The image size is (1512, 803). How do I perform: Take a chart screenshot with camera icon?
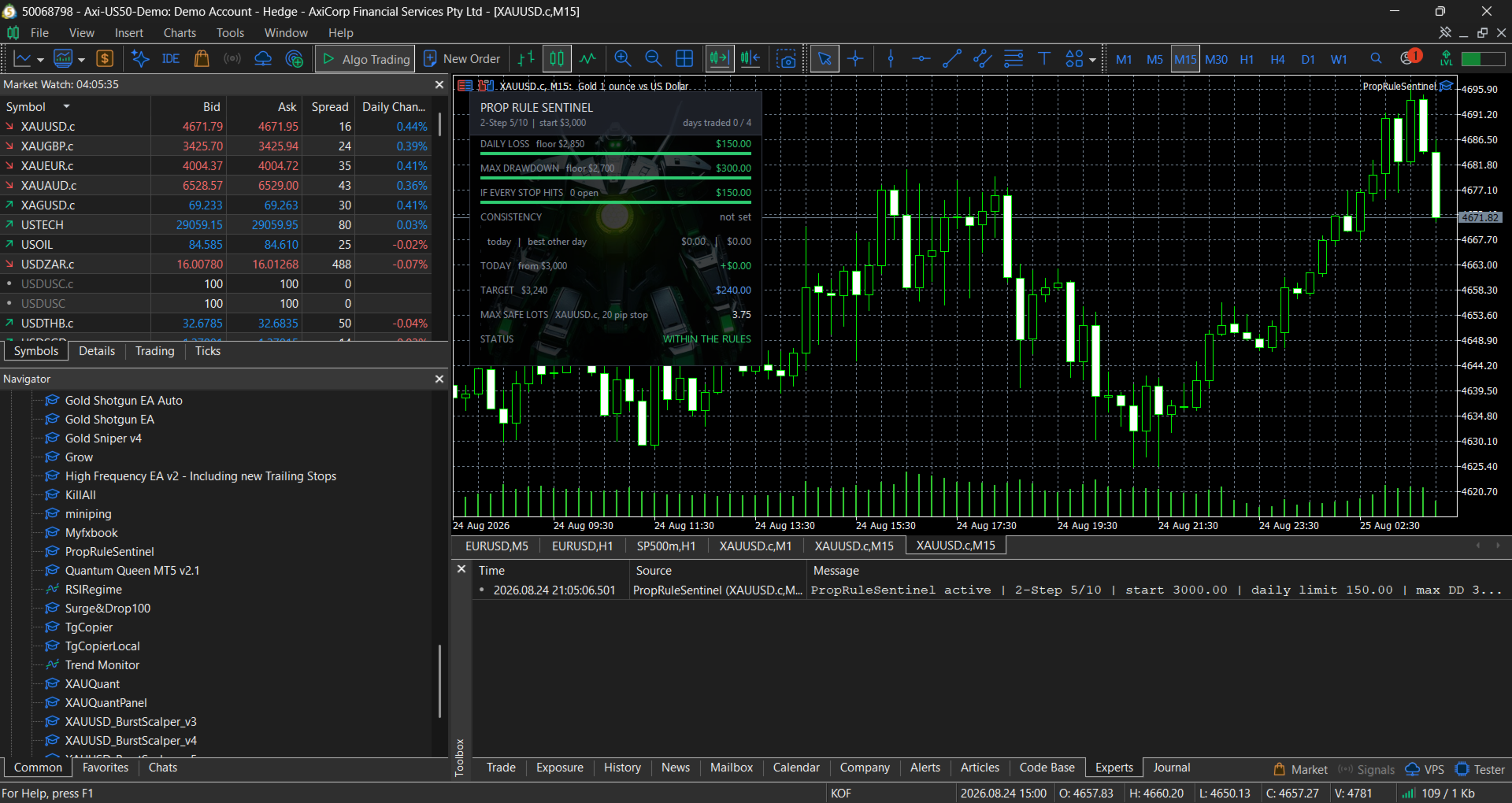[x=786, y=59]
